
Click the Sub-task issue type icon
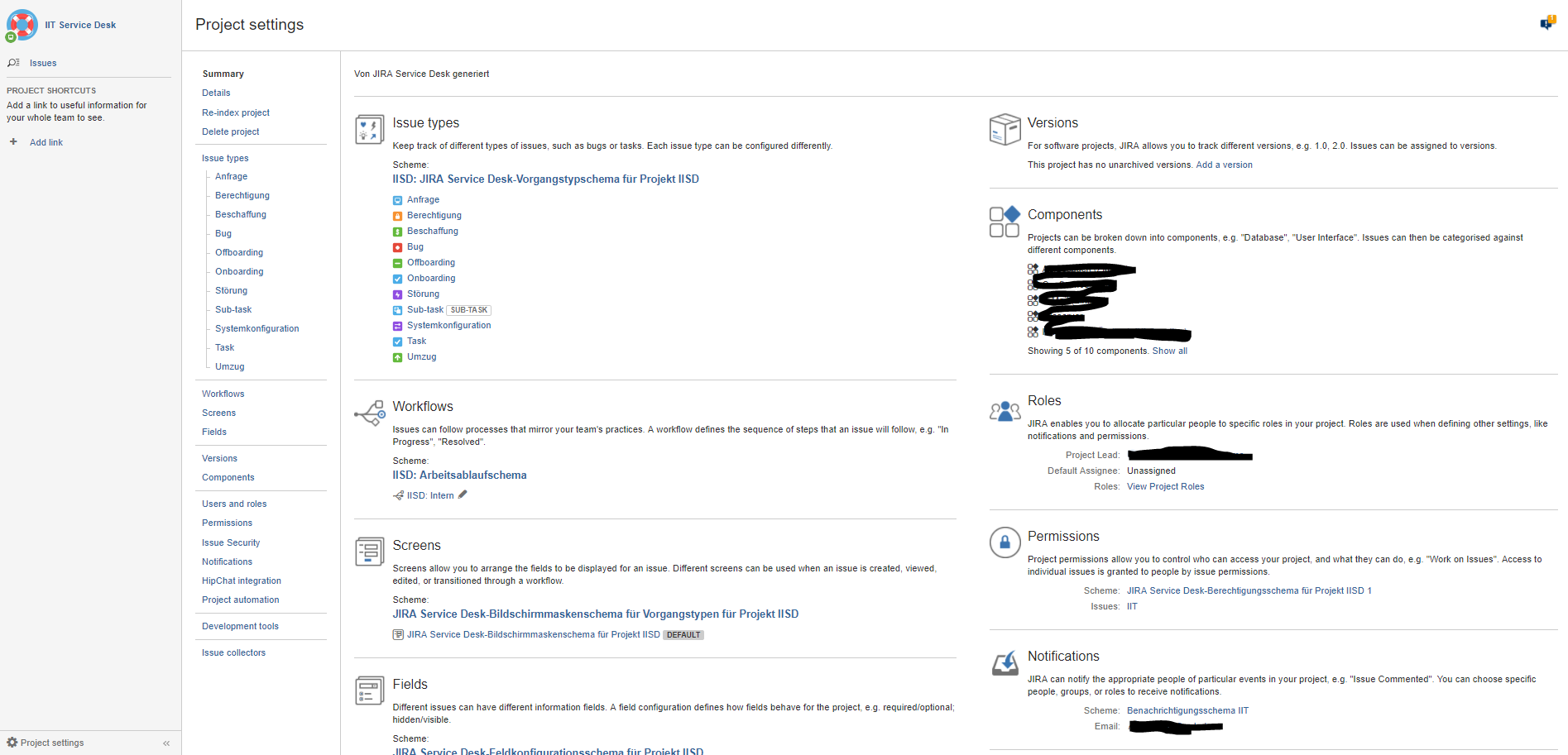point(397,310)
